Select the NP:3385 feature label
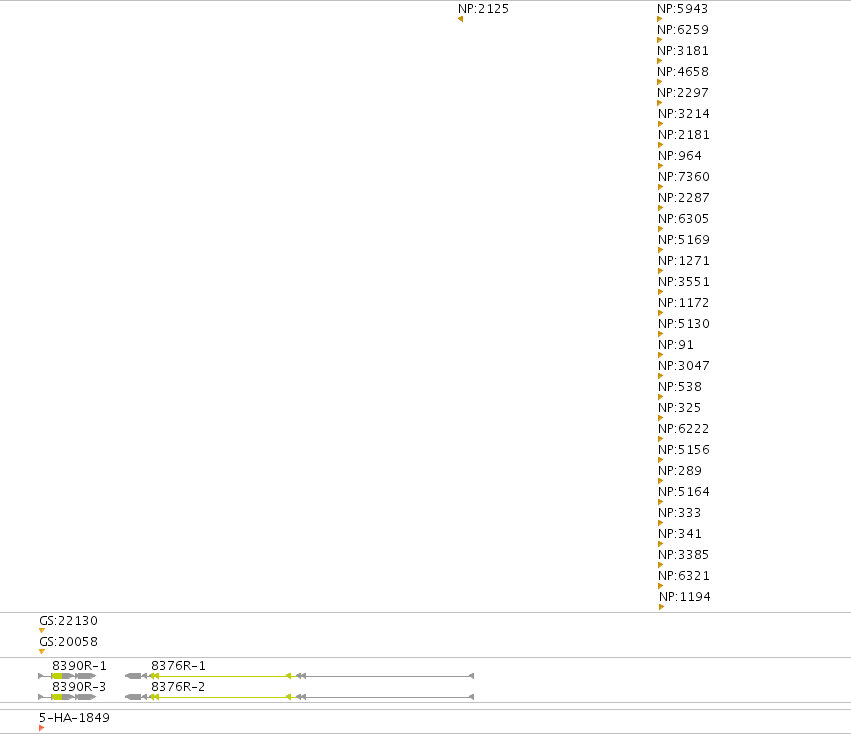The width and height of the screenshot is (851, 734). tap(684, 555)
